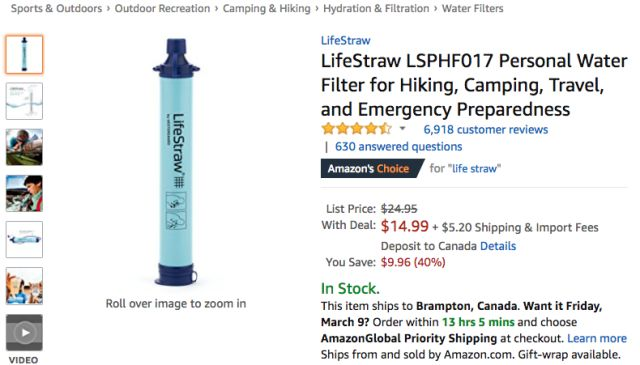Open the 6,918 customer reviews link

pos(485,130)
